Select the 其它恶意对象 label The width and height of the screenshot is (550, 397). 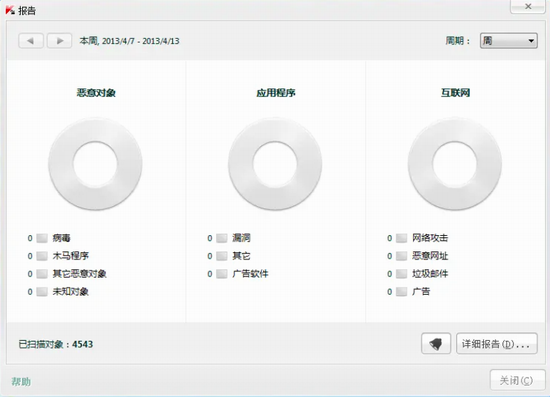pyautogui.click(x=80, y=274)
